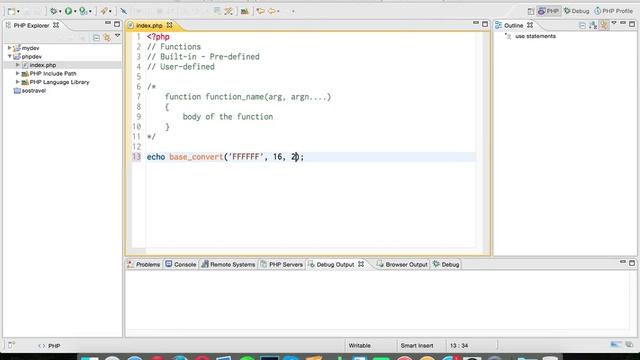Screen dimensions: 640x360
Task: Click the Open Perspective icon
Action: (531, 11)
